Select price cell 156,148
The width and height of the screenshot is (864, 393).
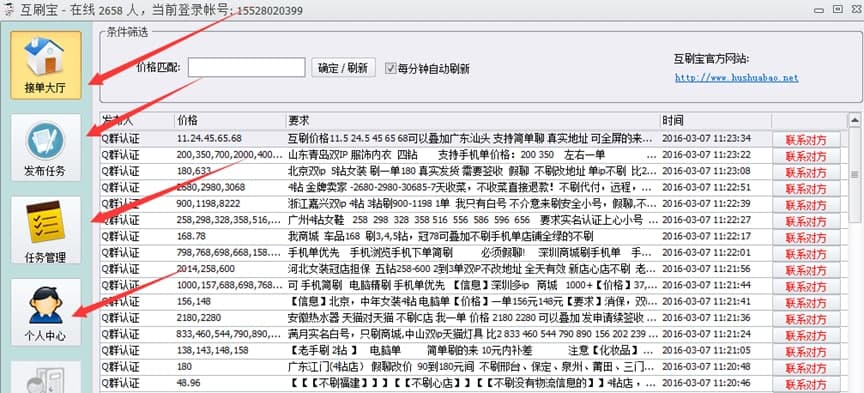click(193, 302)
